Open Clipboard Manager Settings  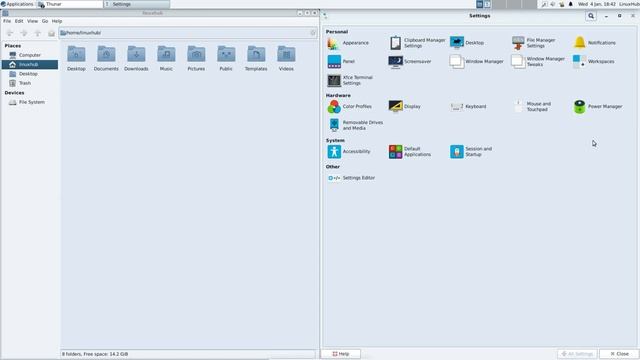(417, 43)
